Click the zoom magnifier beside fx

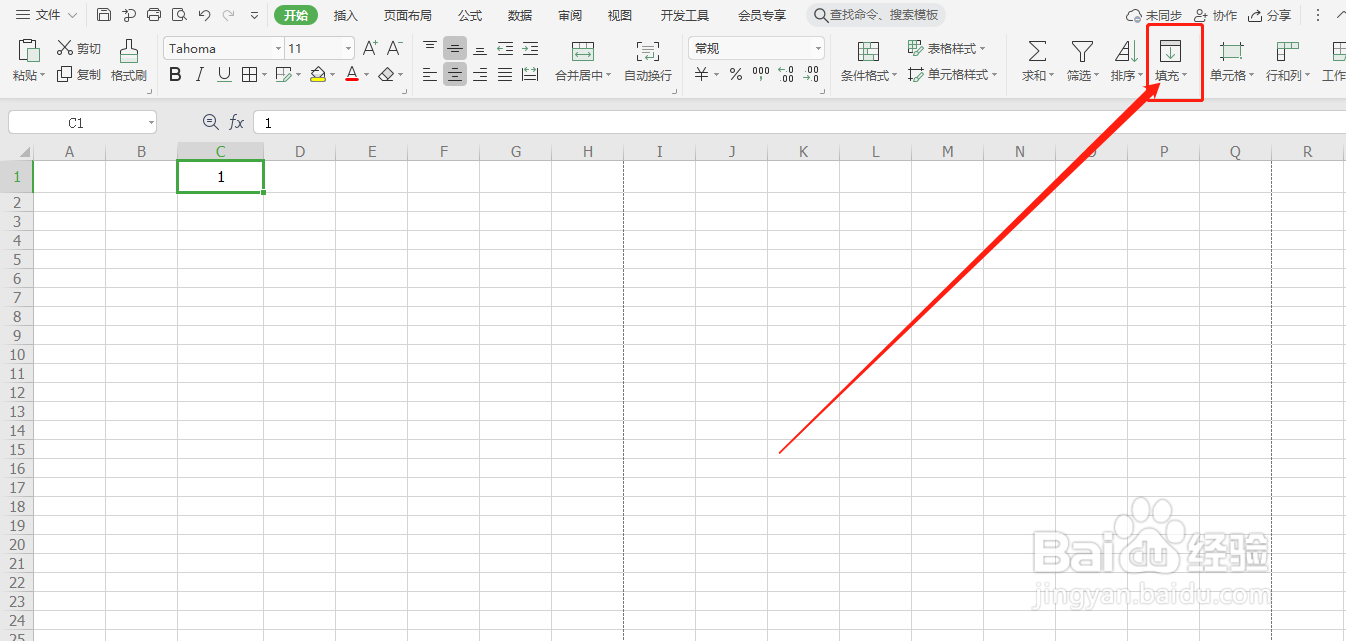(210, 122)
